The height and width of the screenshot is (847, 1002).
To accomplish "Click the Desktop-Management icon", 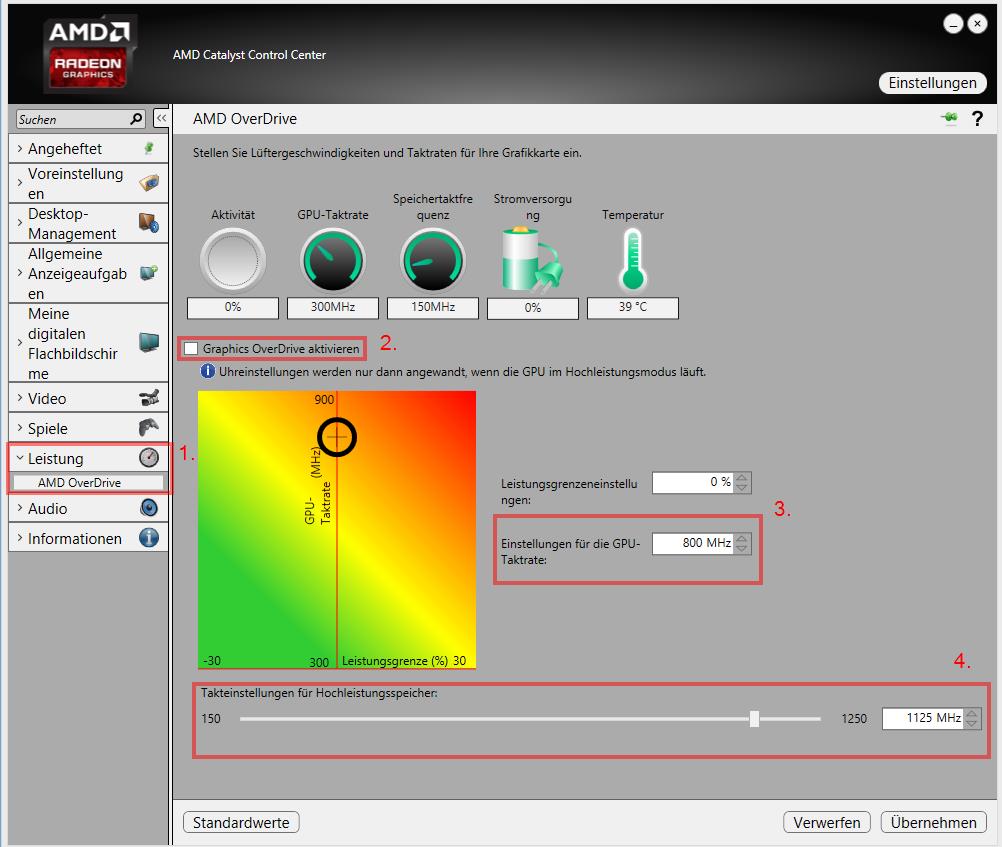I will pos(149,223).
